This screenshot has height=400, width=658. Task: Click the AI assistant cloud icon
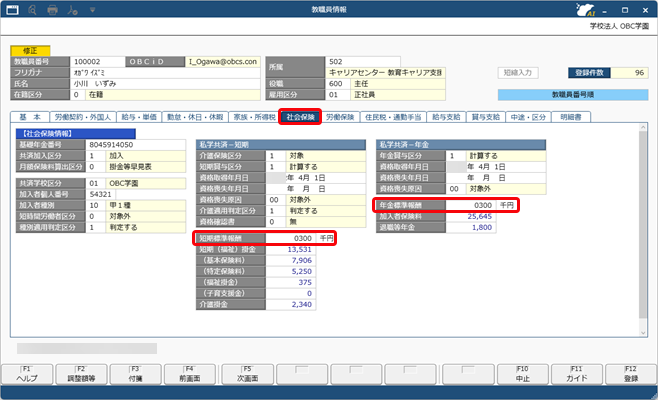[585, 9]
